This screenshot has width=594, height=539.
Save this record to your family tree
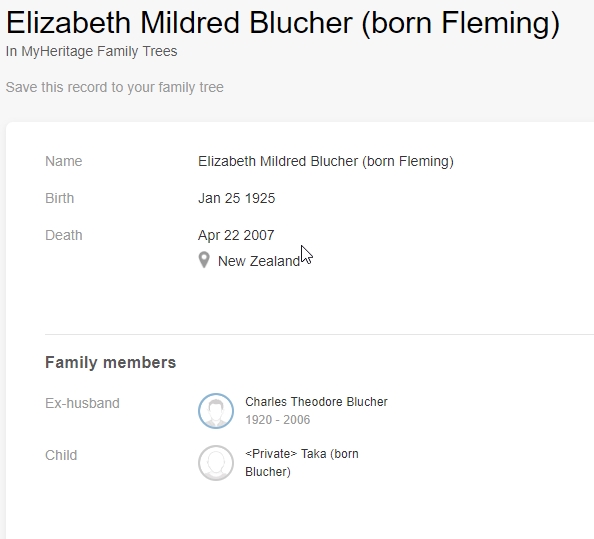pos(114,87)
